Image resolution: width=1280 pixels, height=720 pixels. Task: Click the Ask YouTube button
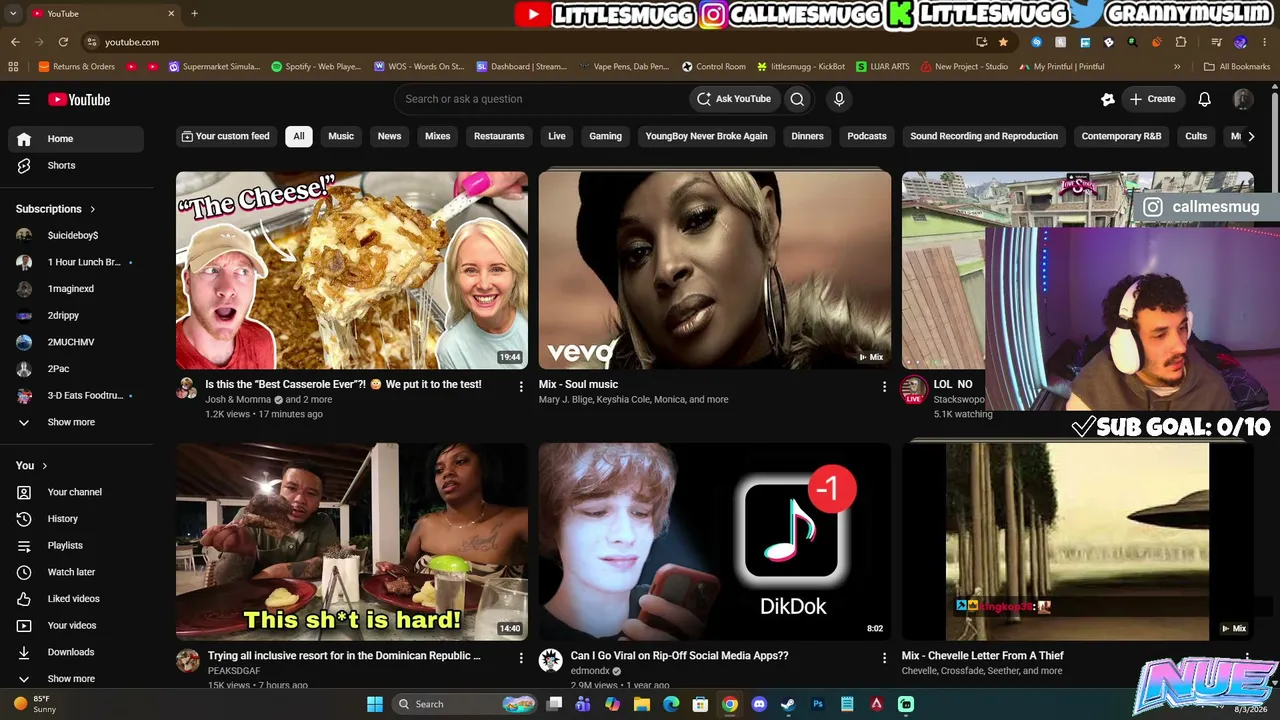pos(734,99)
